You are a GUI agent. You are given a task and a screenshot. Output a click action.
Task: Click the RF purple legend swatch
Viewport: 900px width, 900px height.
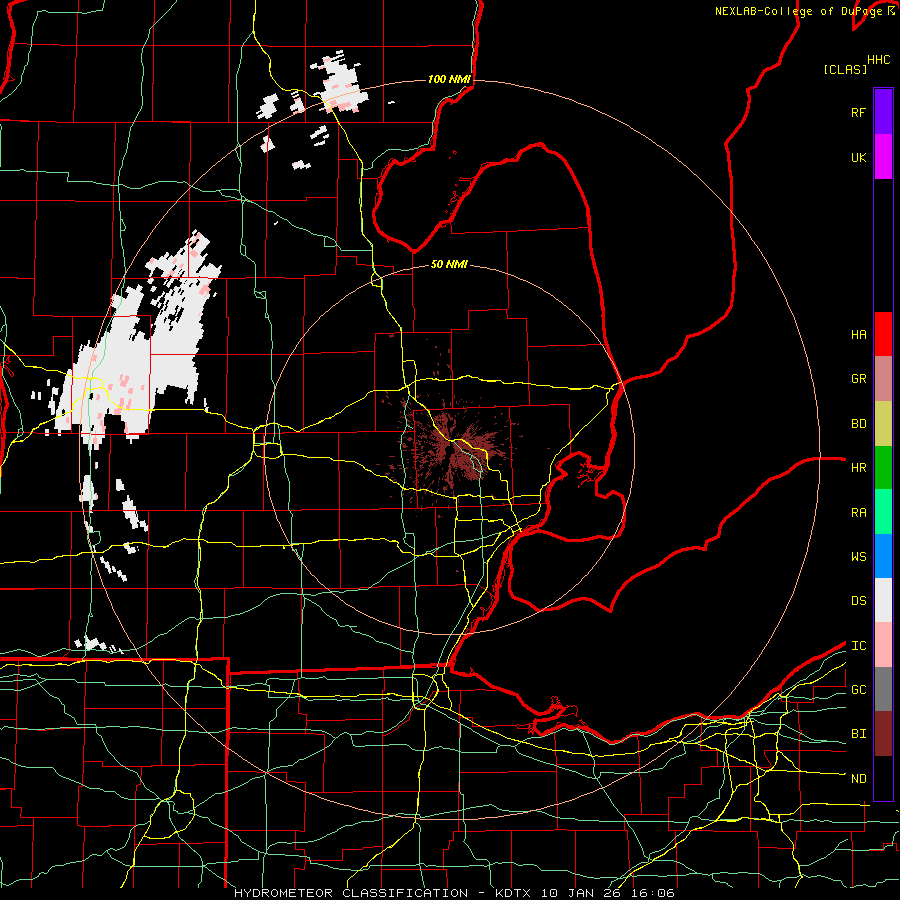pos(883,112)
